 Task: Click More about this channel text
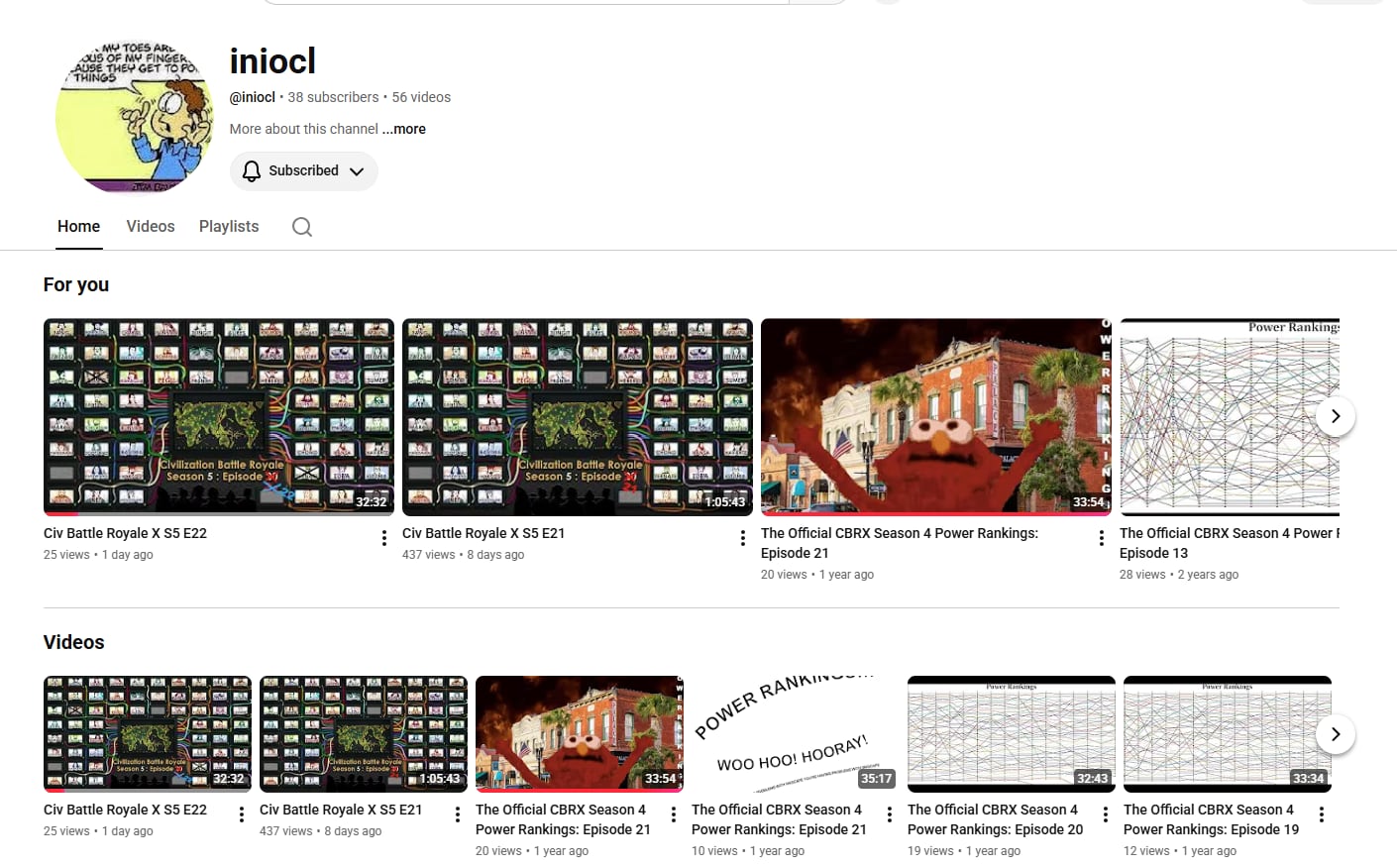(x=304, y=129)
